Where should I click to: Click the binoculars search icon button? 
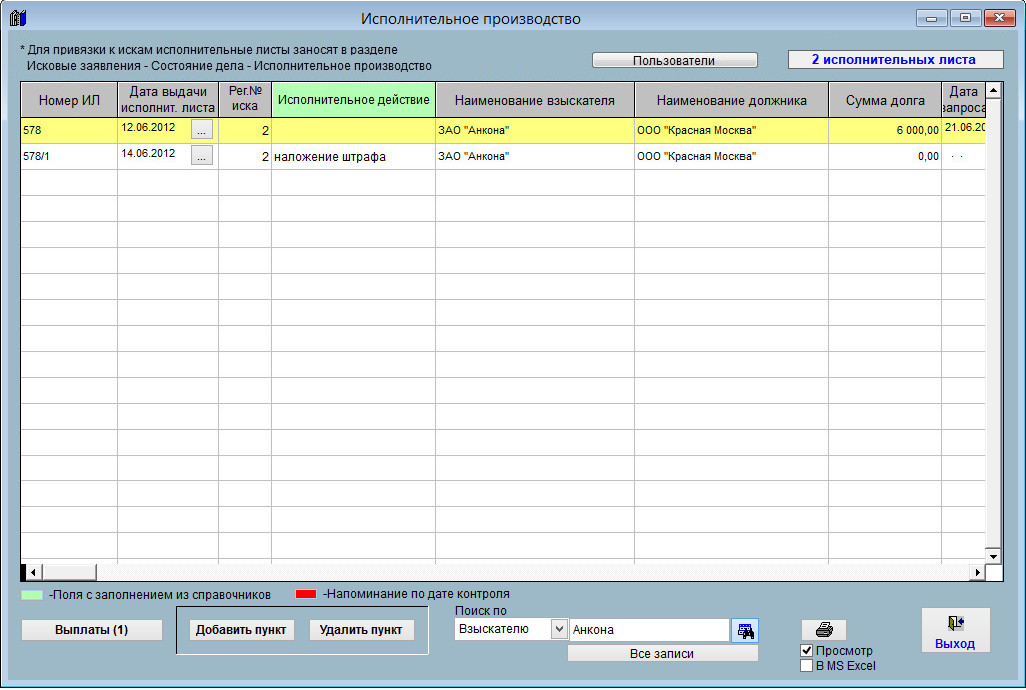coord(745,630)
